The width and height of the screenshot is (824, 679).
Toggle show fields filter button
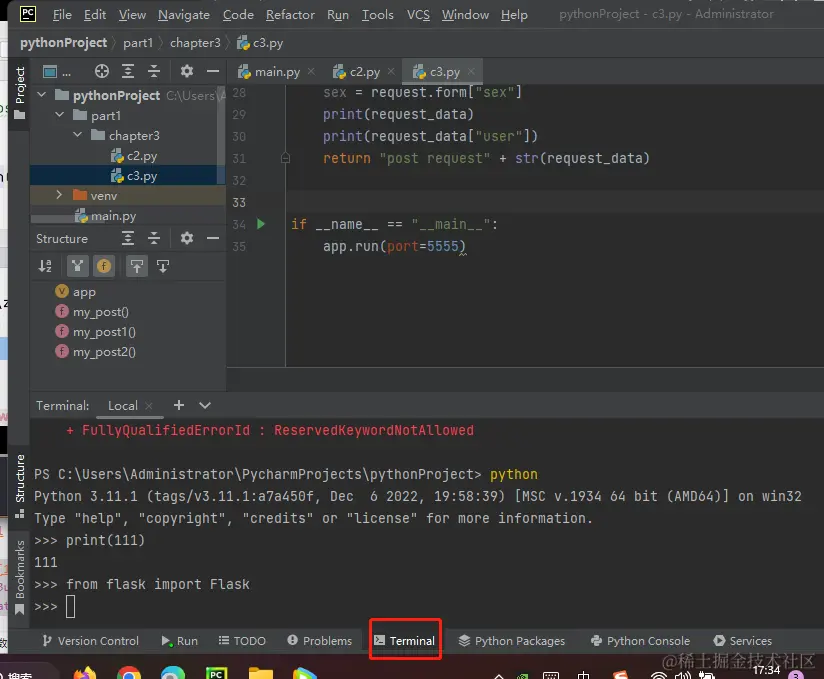(x=104, y=266)
